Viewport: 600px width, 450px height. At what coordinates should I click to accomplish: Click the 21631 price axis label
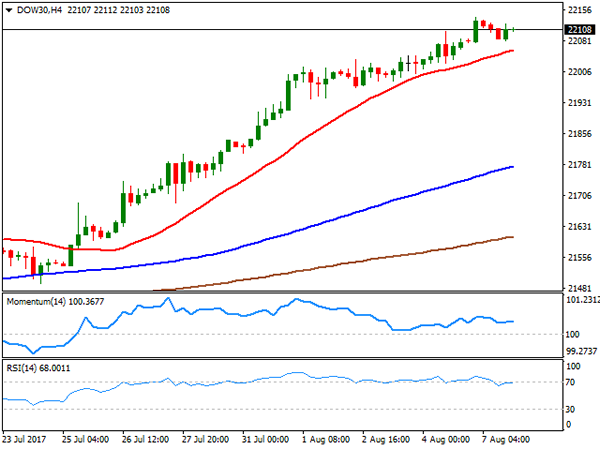coord(579,227)
